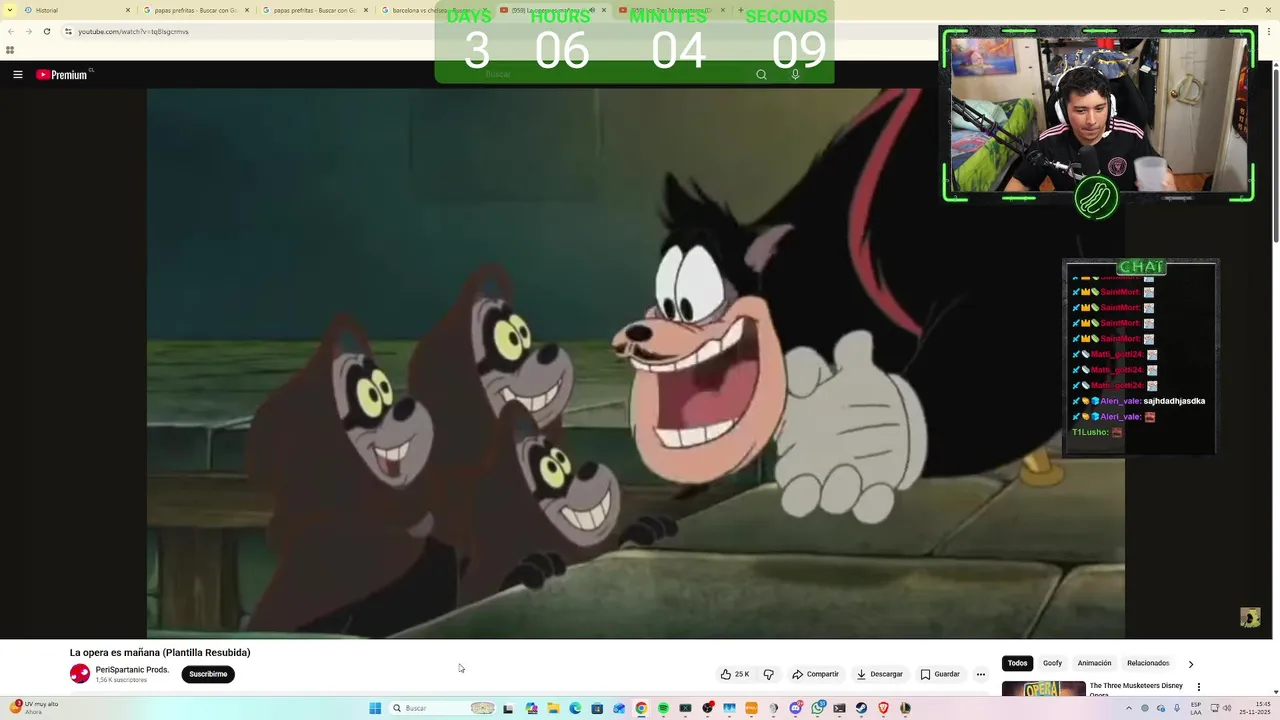This screenshot has width=1280, height=720.
Task: Open Brave browser from the taskbar
Action: tap(883, 708)
